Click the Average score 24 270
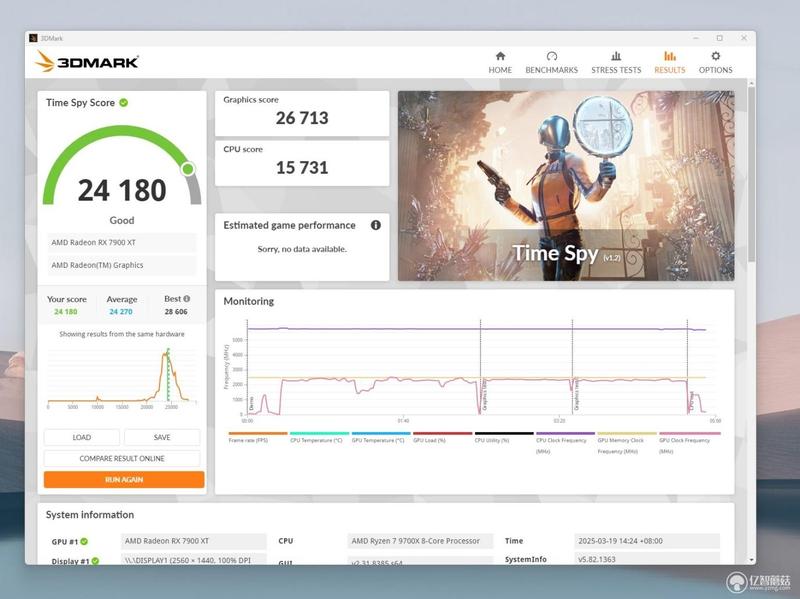This screenshot has width=800, height=599. (121, 311)
